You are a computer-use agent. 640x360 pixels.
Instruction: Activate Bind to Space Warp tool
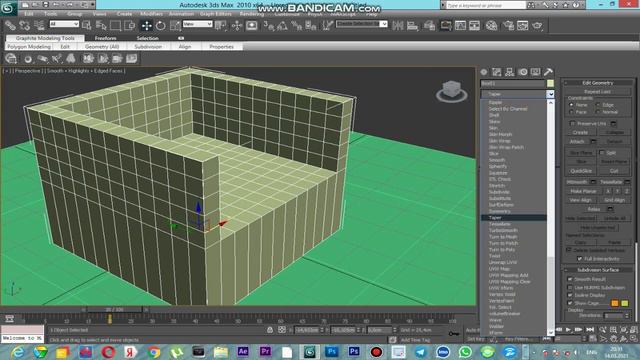point(39,26)
